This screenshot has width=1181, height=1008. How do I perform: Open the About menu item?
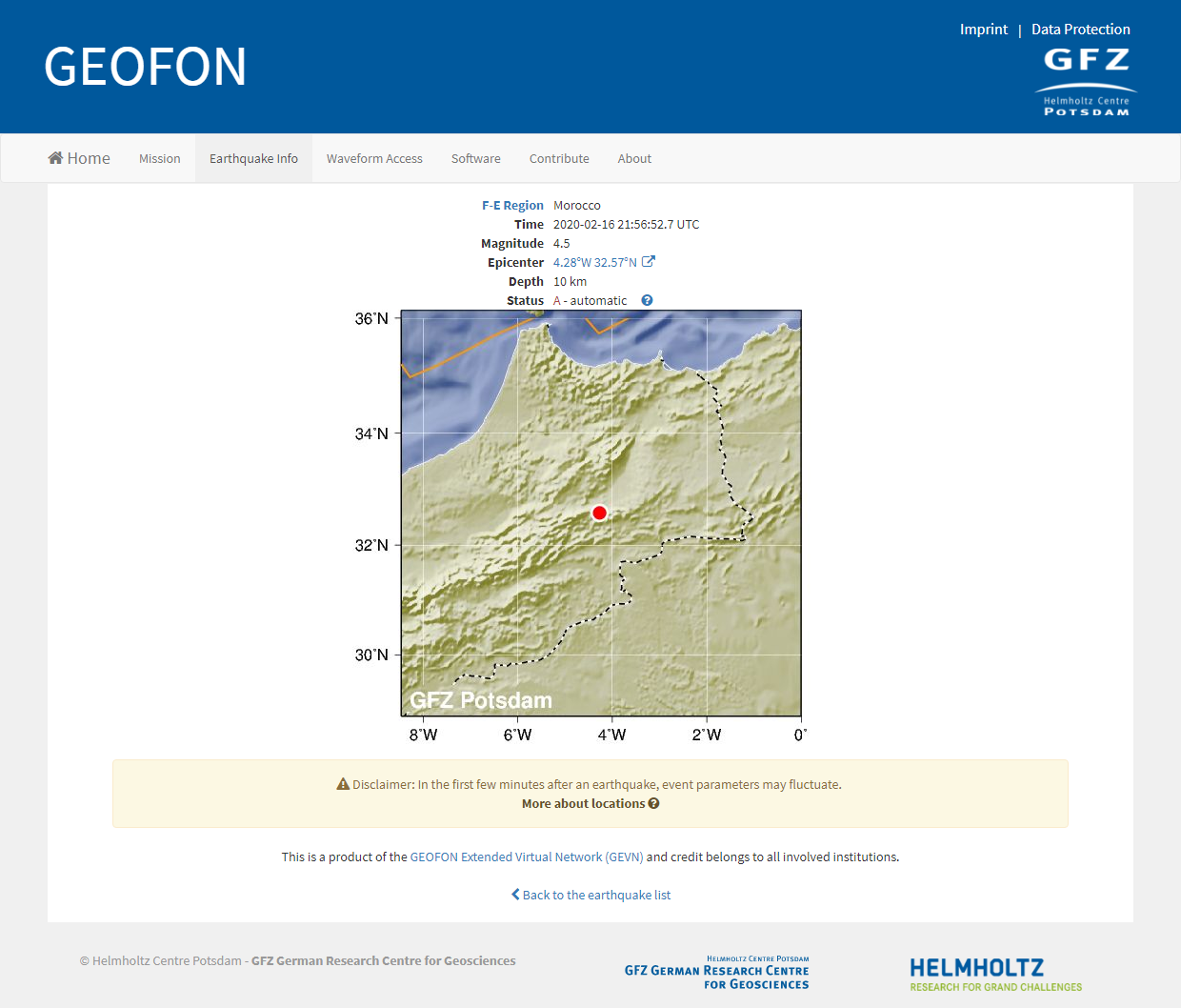click(634, 159)
